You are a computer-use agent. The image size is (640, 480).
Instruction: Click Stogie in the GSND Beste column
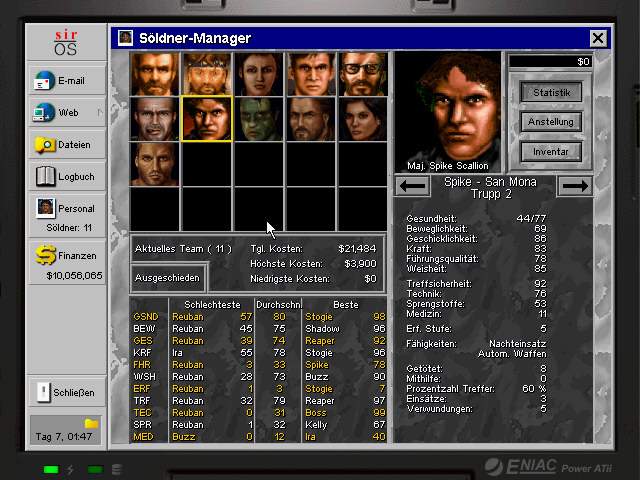point(319,317)
